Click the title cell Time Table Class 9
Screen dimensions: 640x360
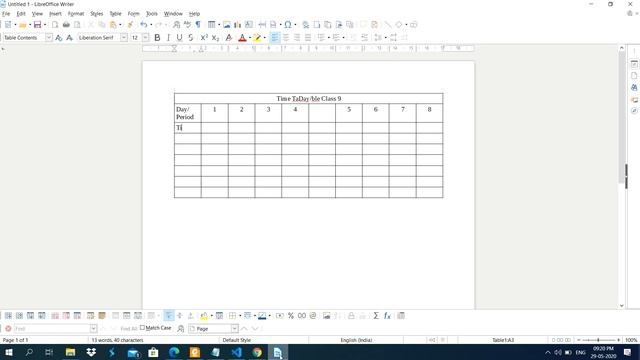tap(309, 98)
